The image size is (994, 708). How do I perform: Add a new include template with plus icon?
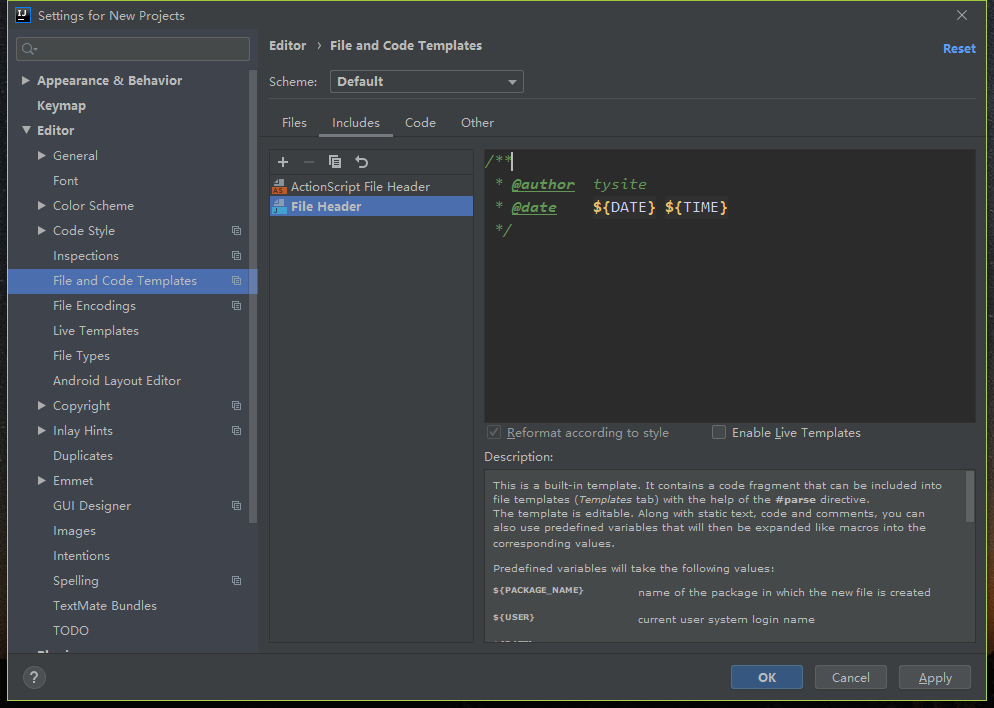[283, 162]
